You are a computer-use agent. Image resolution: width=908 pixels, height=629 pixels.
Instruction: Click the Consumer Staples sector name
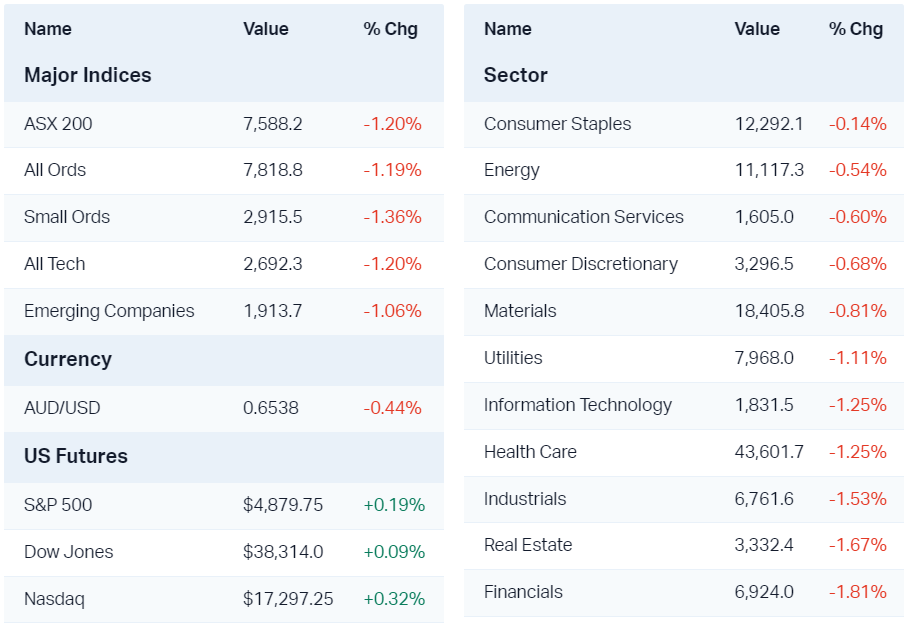[557, 124]
